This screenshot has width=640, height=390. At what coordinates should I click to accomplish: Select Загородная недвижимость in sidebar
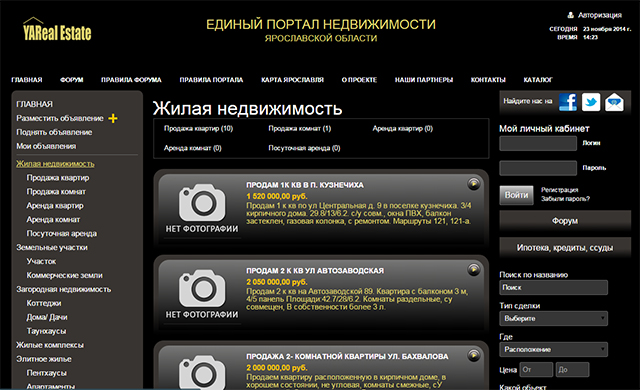(63, 289)
